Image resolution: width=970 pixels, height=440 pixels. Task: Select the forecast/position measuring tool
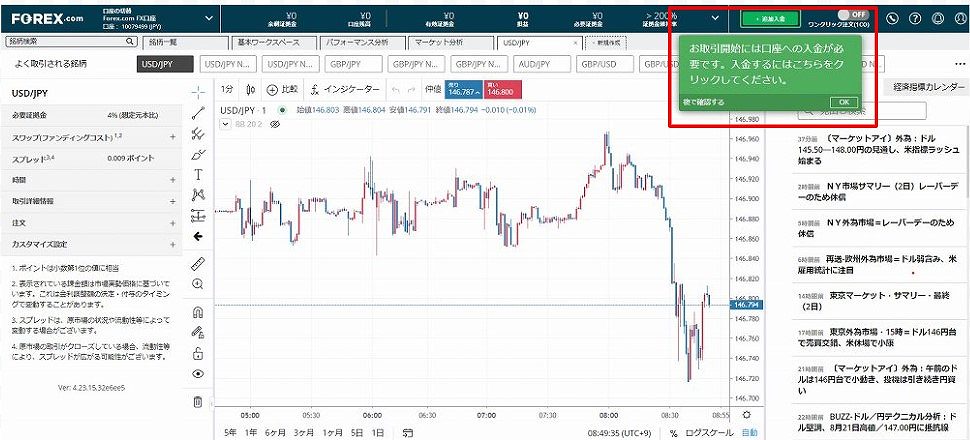[x=198, y=215]
